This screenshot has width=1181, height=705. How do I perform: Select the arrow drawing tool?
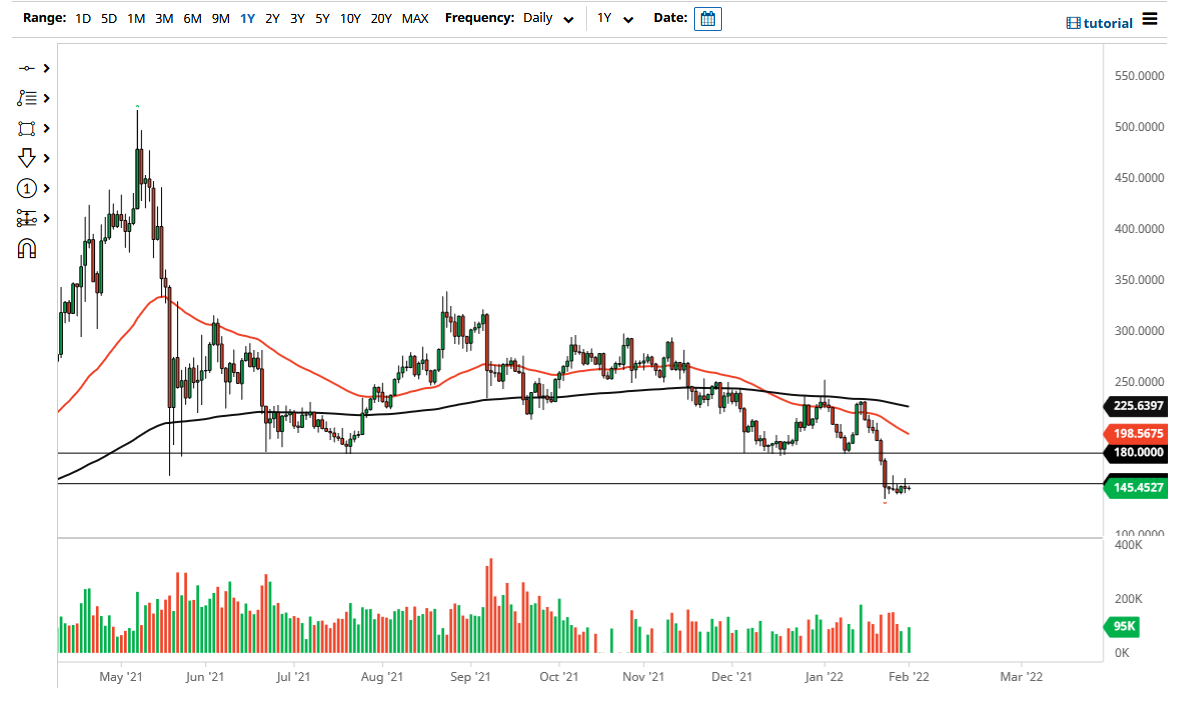point(27,158)
